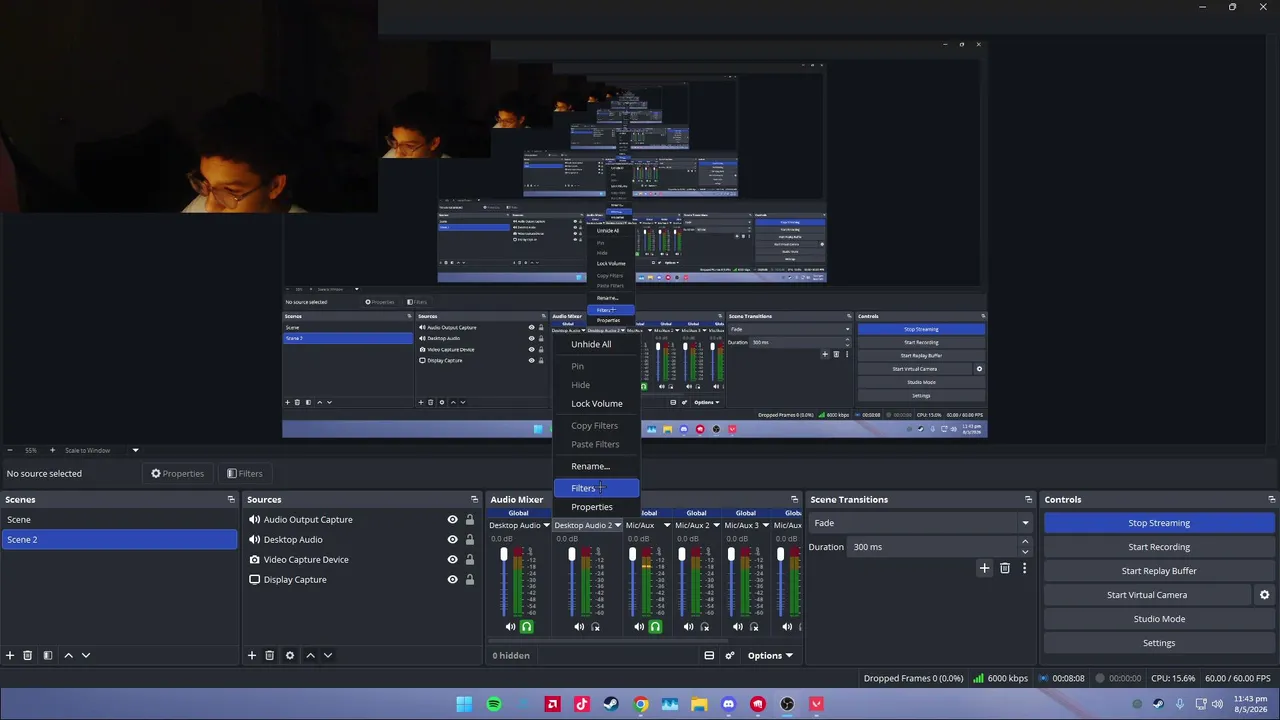Screen dimensions: 1280x720
Task: Select Lock Volume in the context menu
Action: 597,404
